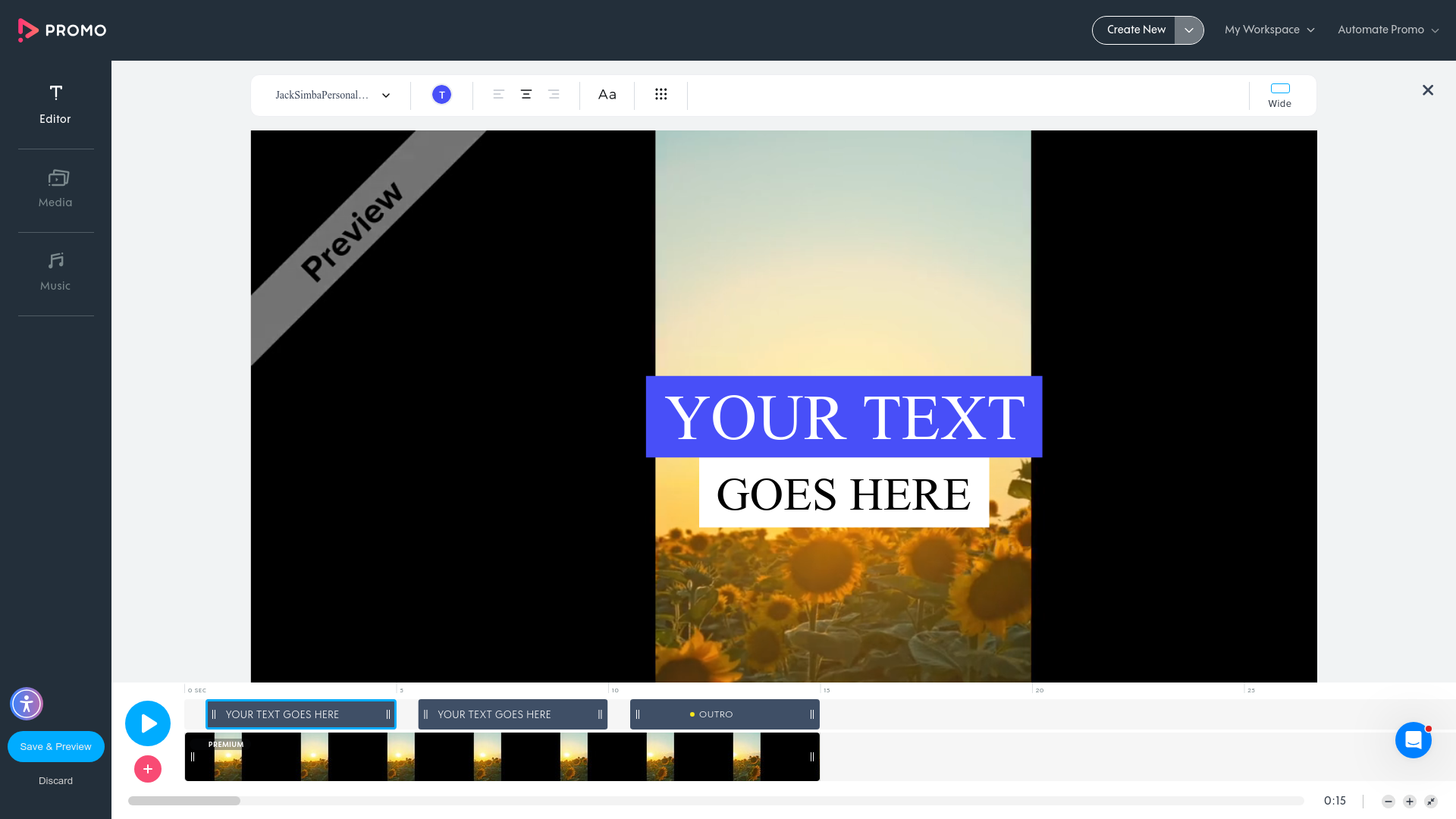Click the purple text color T icon
Screen dimensions: 1456x819
point(441,94)
